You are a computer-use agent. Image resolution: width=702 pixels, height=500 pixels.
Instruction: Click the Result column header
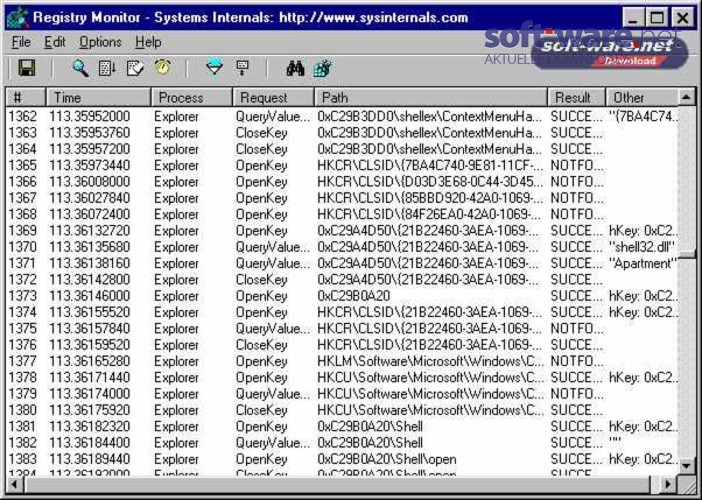pos(576,97)
